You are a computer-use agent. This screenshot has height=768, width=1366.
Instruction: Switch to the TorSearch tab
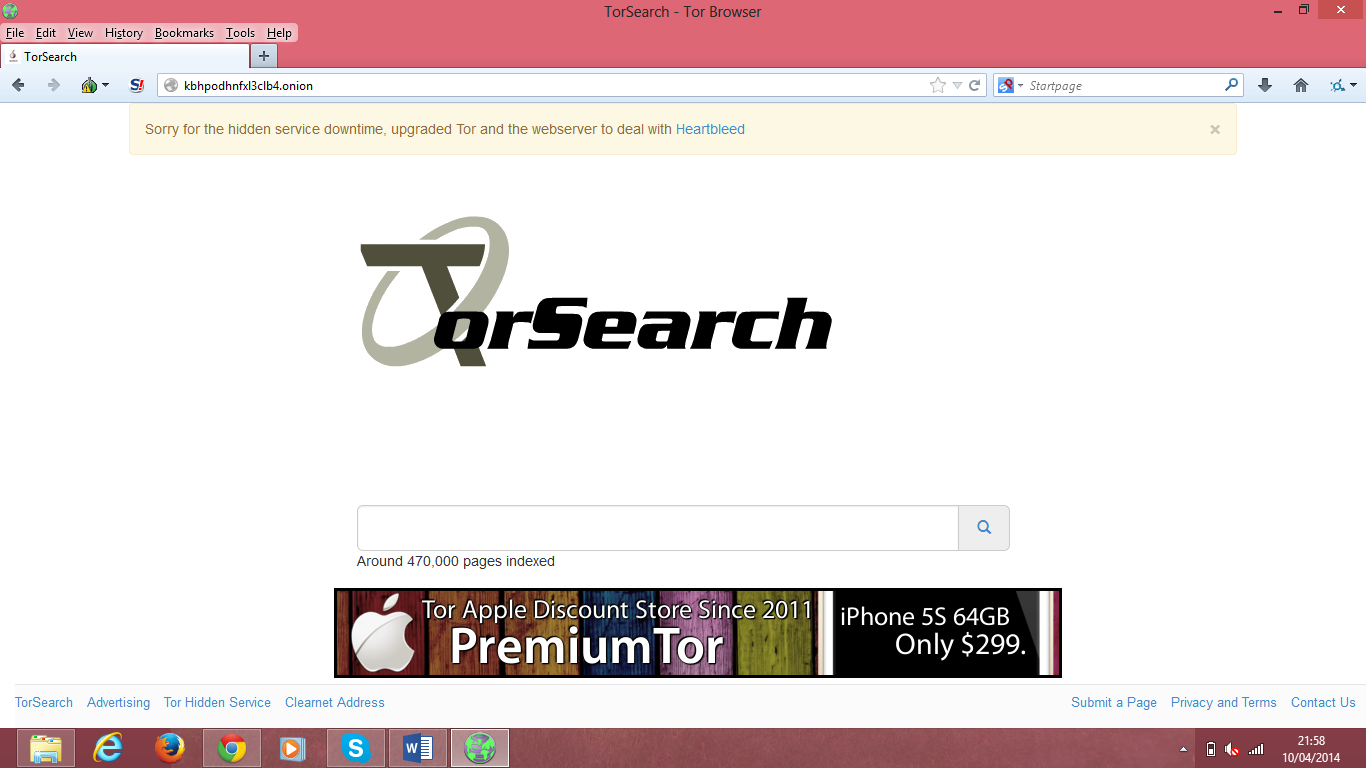[x=52, y=57]
